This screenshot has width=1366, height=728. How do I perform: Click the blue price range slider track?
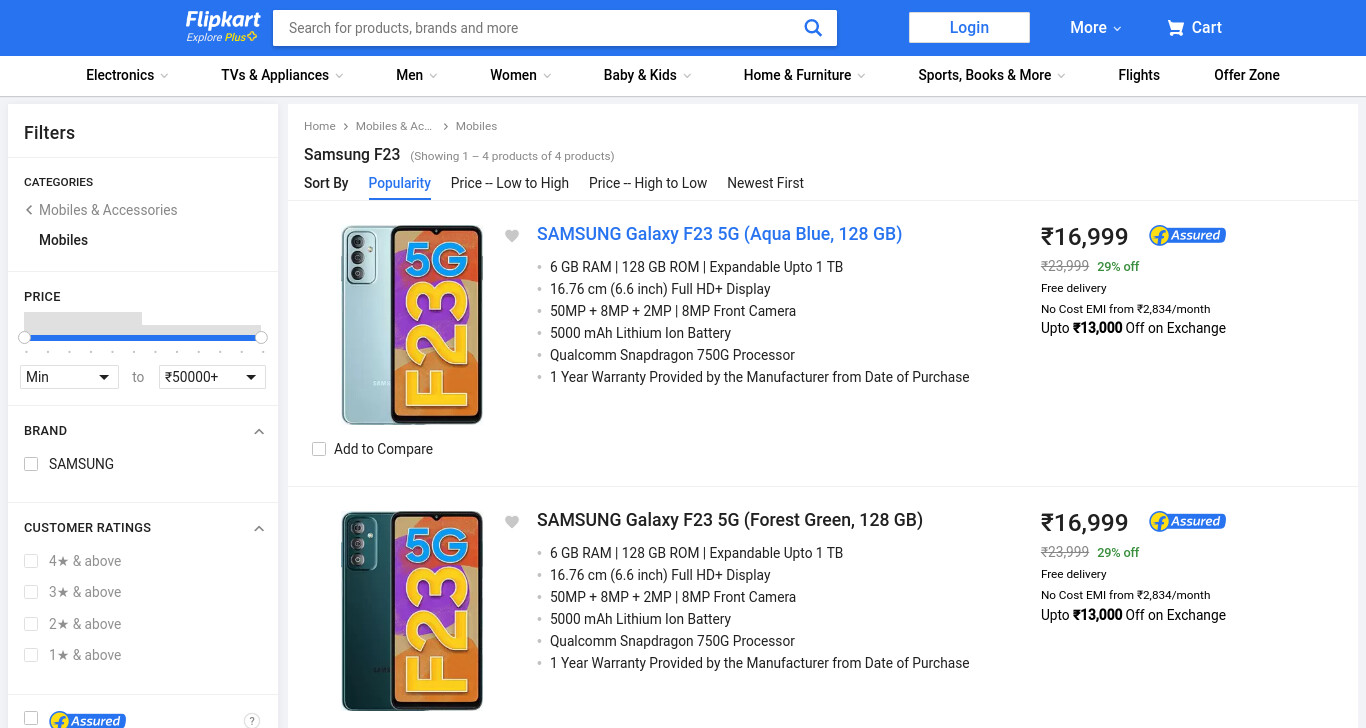[x=143, y=338]
